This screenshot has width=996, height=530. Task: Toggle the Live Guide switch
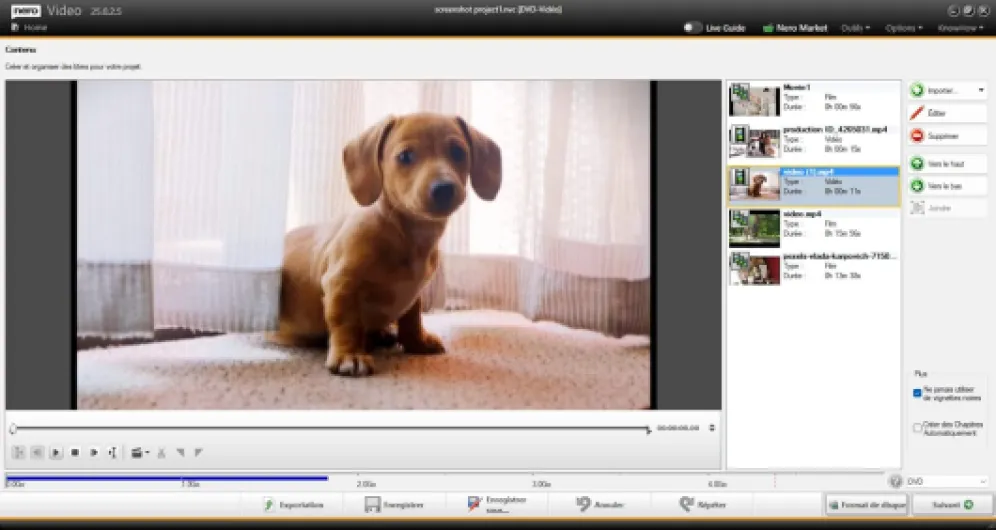(692, 28)
